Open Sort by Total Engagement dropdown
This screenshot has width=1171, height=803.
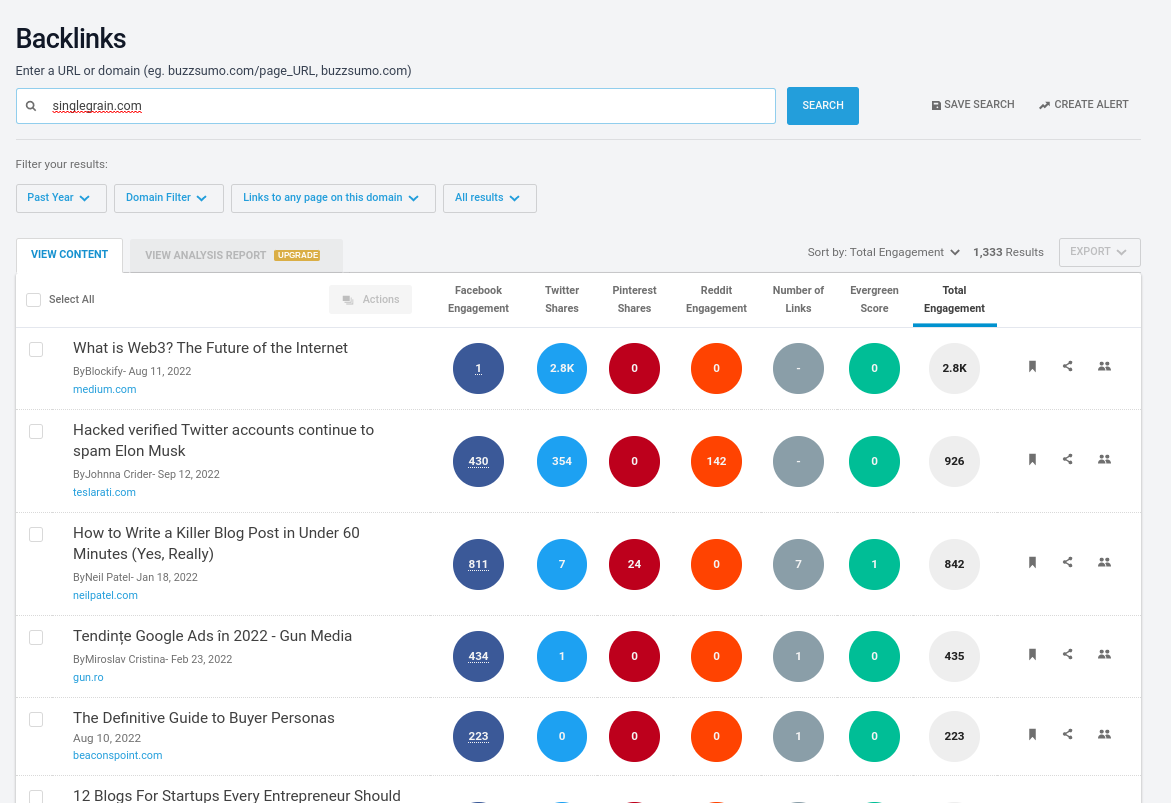click(x=884, y=252)
